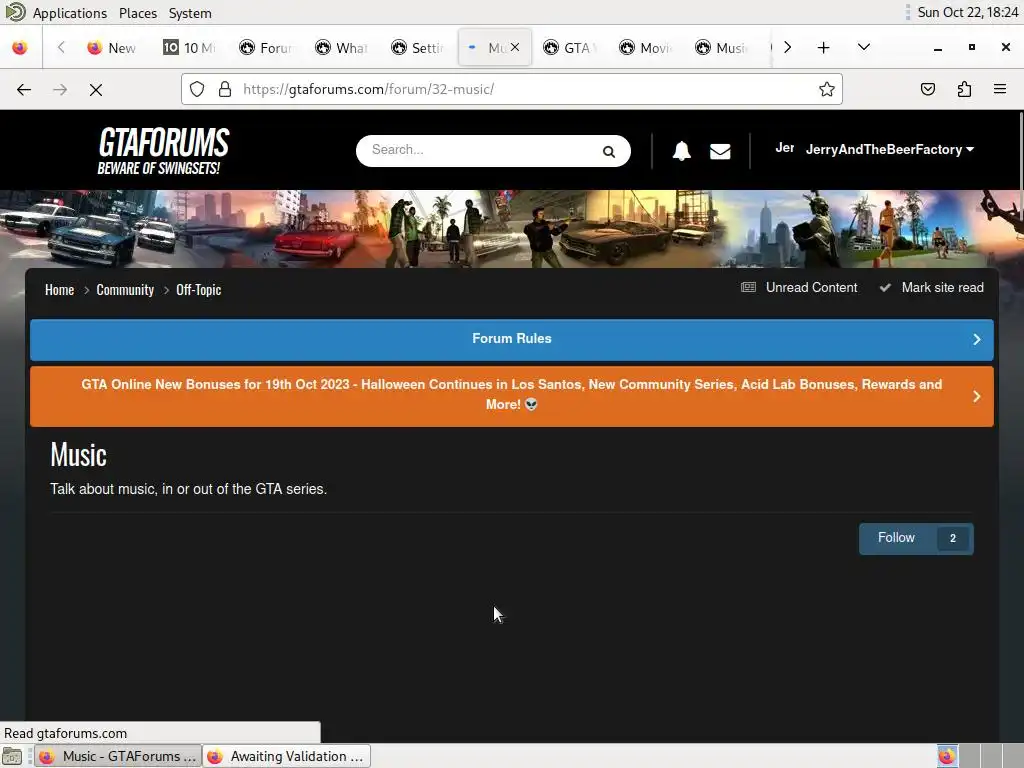Switch to the What tab
The width and height of the screenshot is (1024, 768).
click(341, 48)
